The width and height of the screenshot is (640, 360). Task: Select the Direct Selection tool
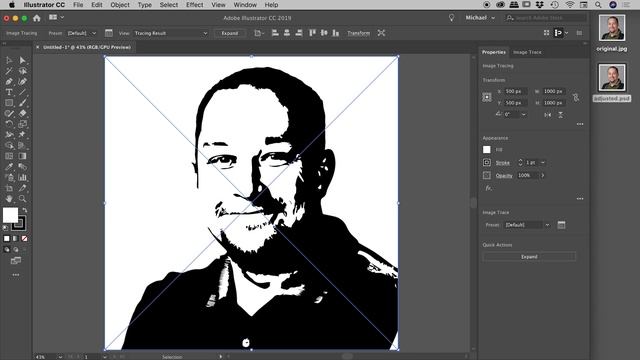pos(22,60)
